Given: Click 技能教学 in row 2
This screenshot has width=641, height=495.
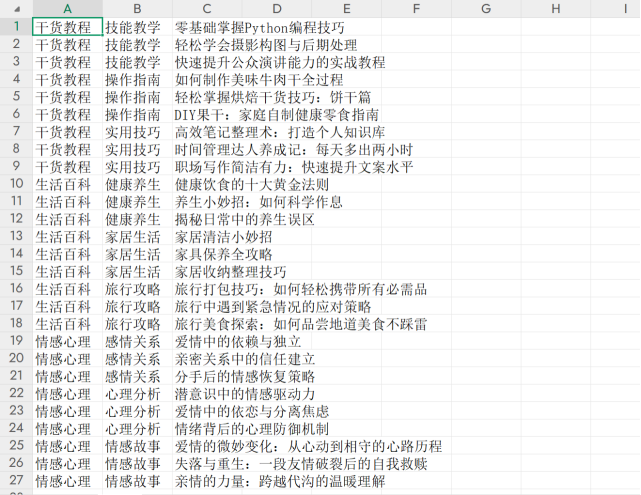Looking at the screenshot, I should 133,45.
